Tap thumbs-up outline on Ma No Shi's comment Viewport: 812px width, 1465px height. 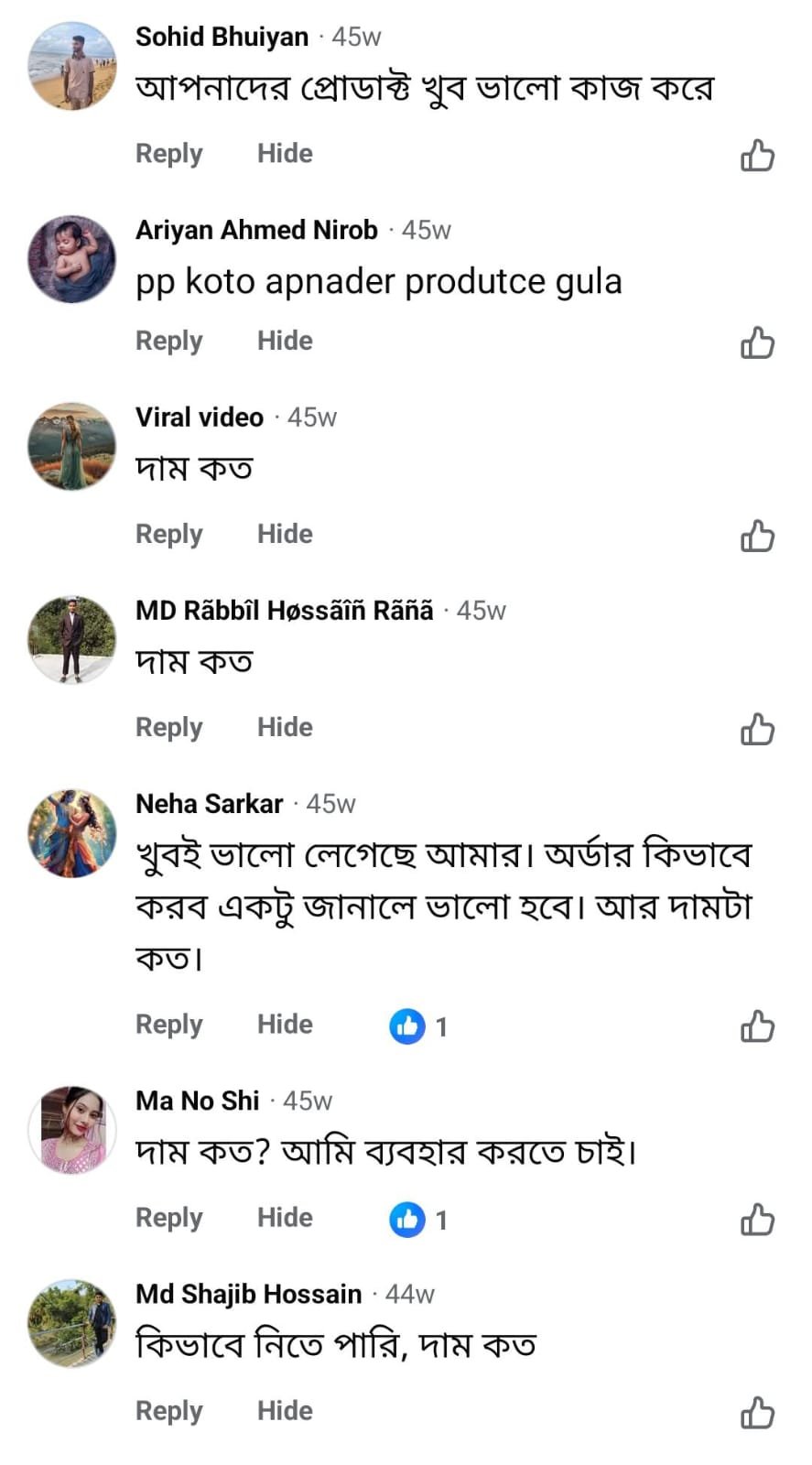[x=757, y=1220]
